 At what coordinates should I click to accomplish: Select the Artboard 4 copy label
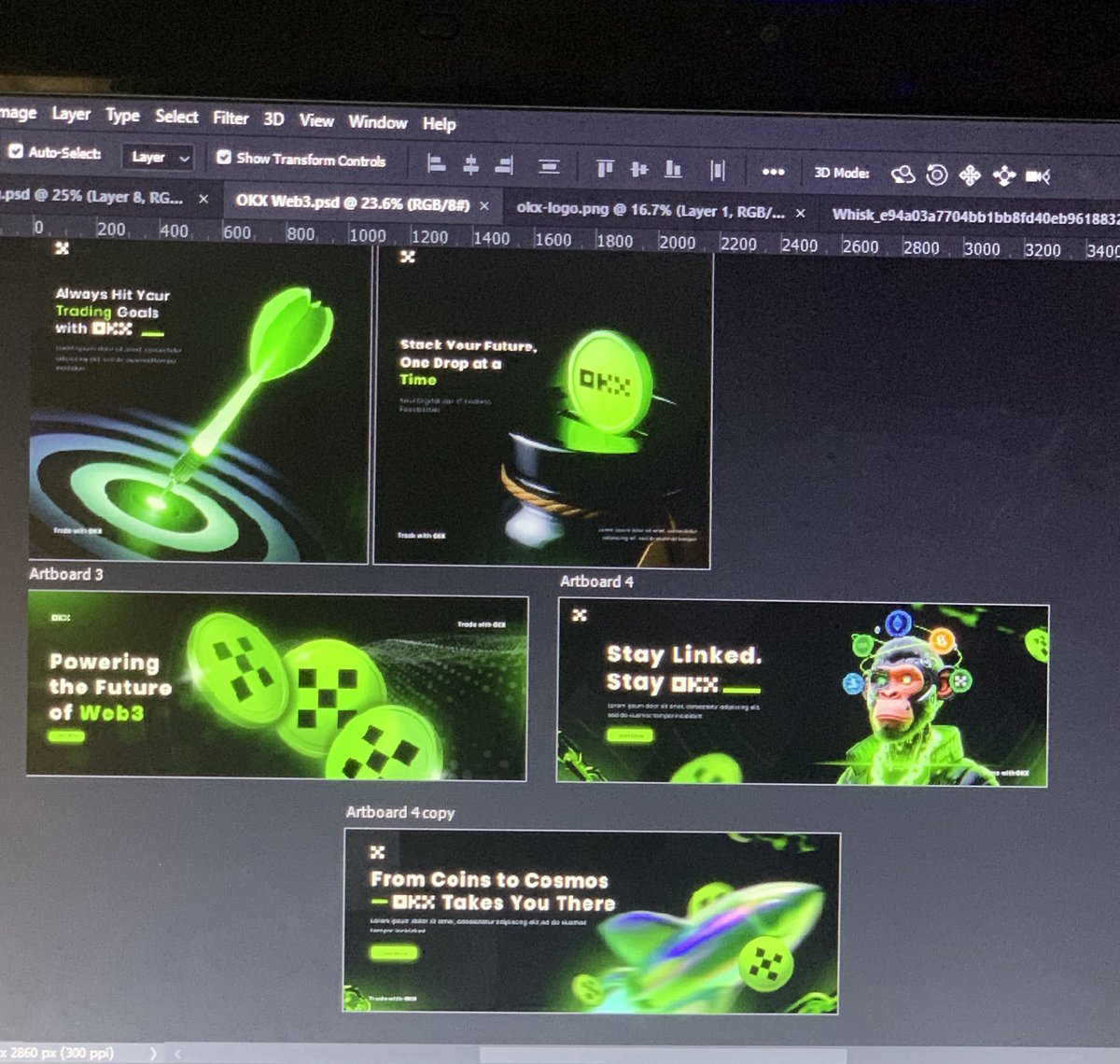pyautogui.click(x=399, y=812)
